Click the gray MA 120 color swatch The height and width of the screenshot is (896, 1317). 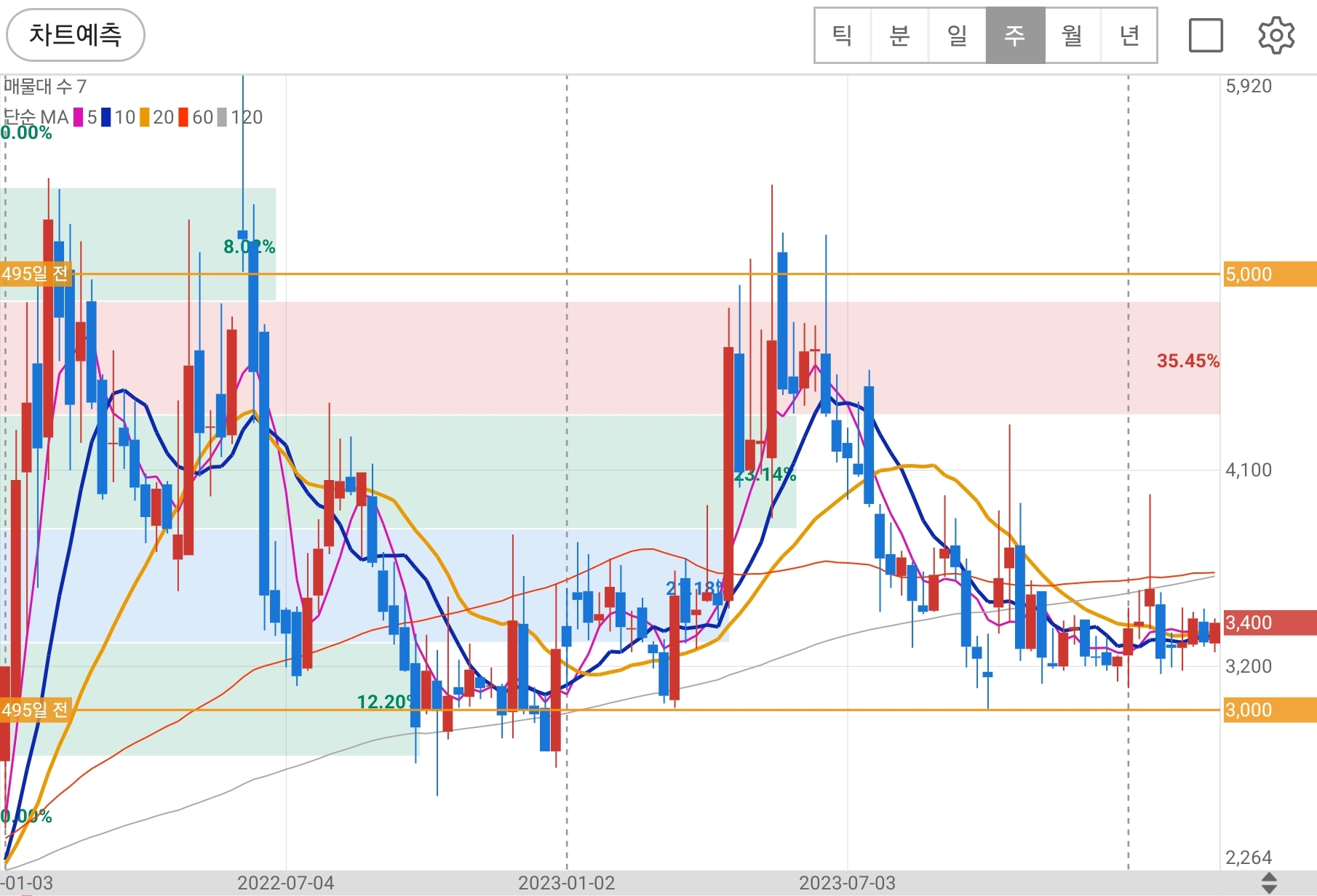point(222,117)
